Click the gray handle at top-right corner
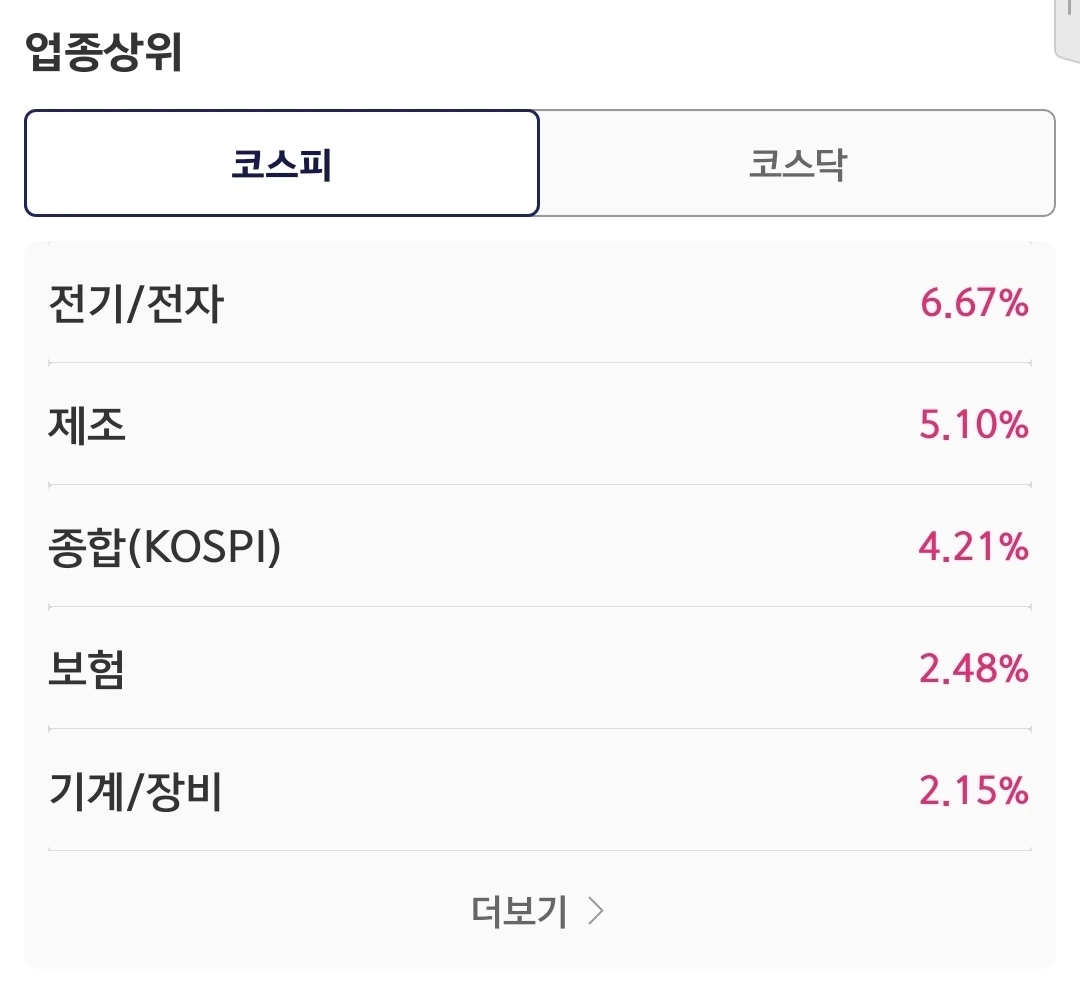The width and height of the screenshot is (1080, 999). (1067, 31)
